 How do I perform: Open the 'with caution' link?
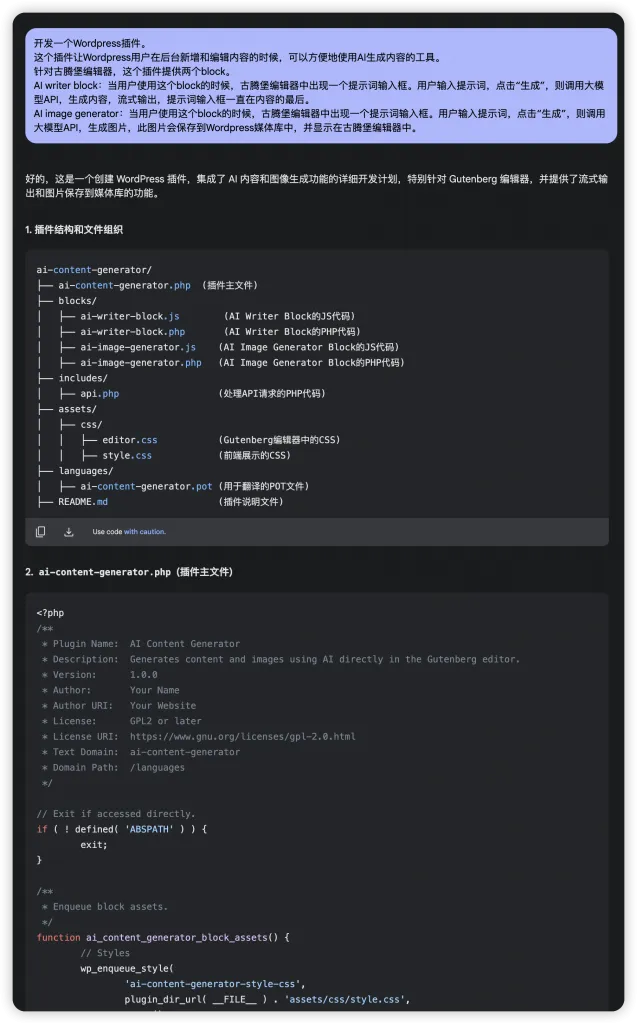(145, 532)
